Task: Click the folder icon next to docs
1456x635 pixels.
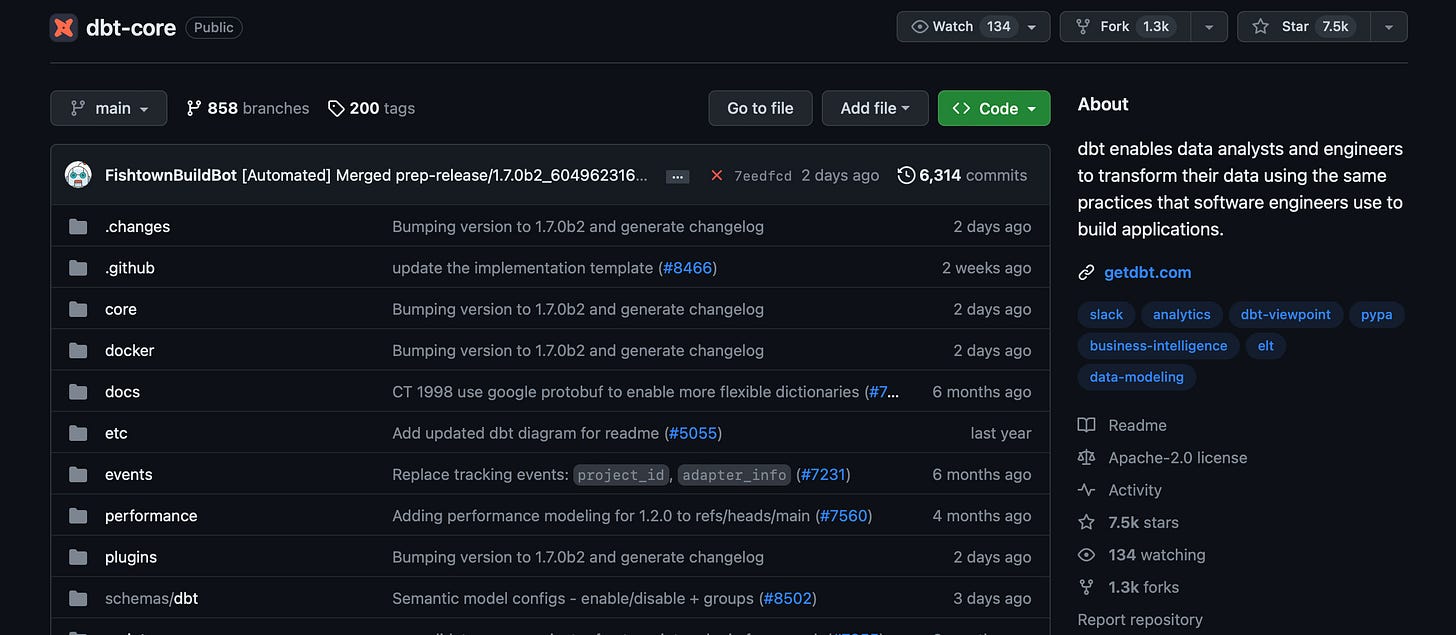Action: click(x=78, y=392)
